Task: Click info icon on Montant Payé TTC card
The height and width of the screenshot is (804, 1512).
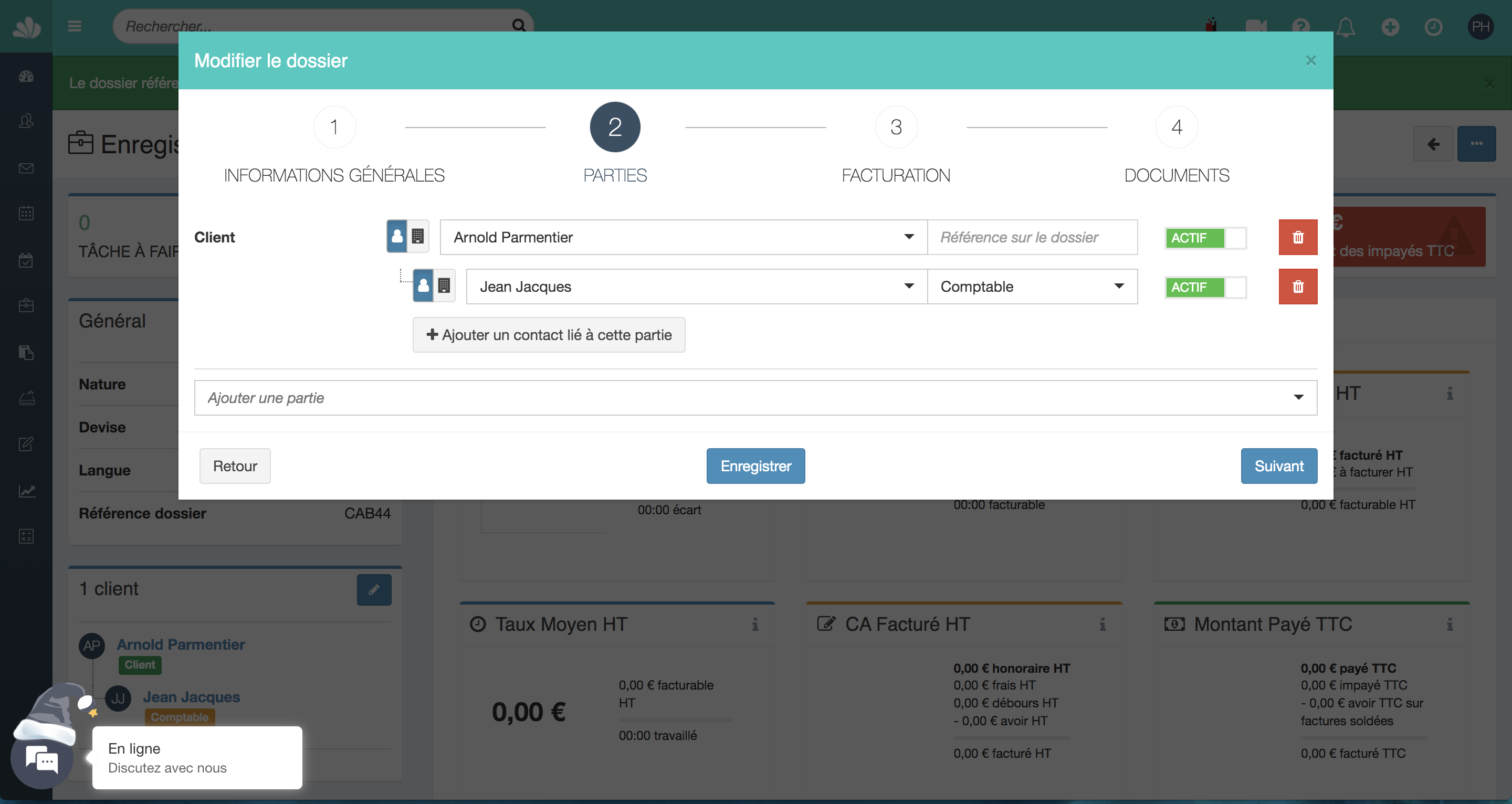Action: [x=1450, y=624]
